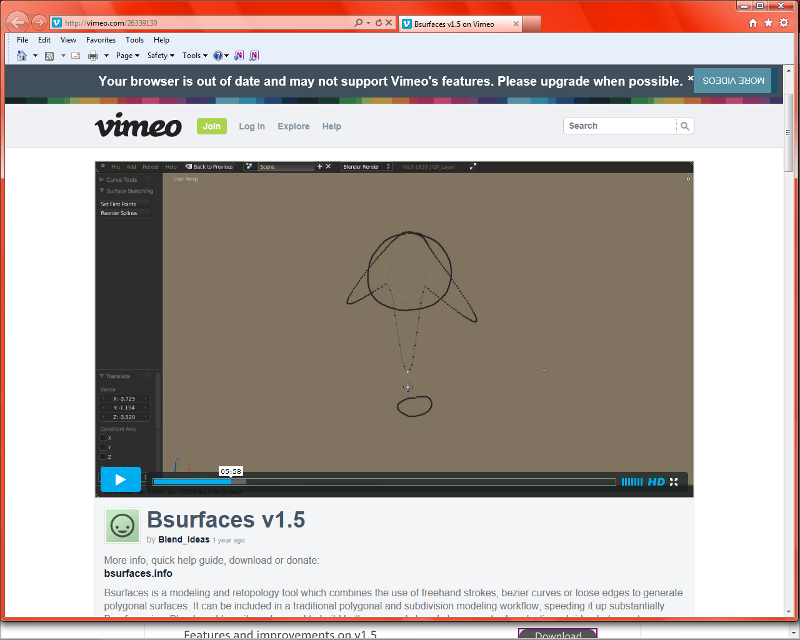The height and width of the screenshot is (640, 800).
Task: Click the Vimeo Search input field
Action: click(620, 126)
